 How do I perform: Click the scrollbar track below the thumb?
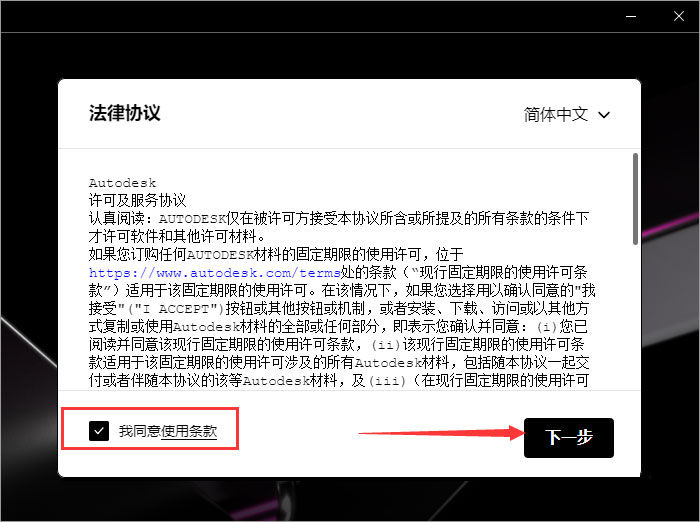pos(635,317)
